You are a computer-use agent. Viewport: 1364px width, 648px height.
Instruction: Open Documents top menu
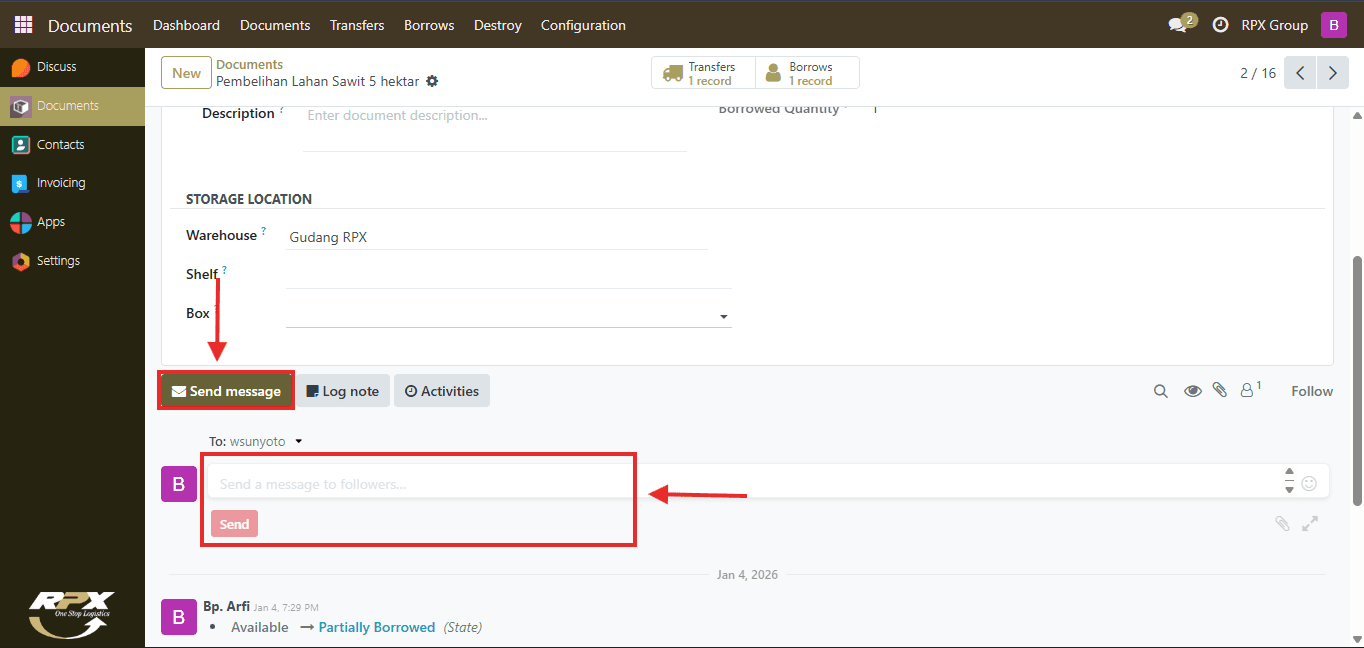pos(275,25)
